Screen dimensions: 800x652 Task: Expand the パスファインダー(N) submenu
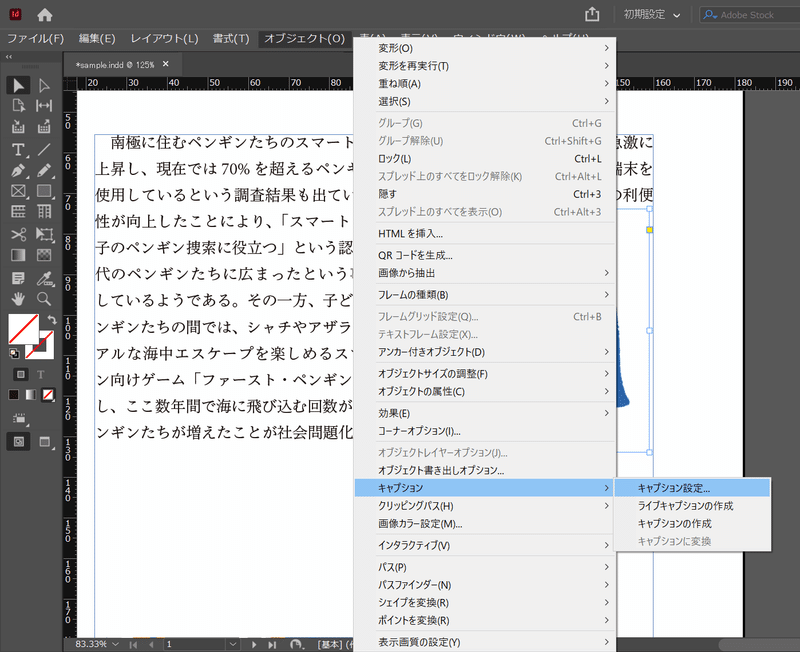coord(485,585)
